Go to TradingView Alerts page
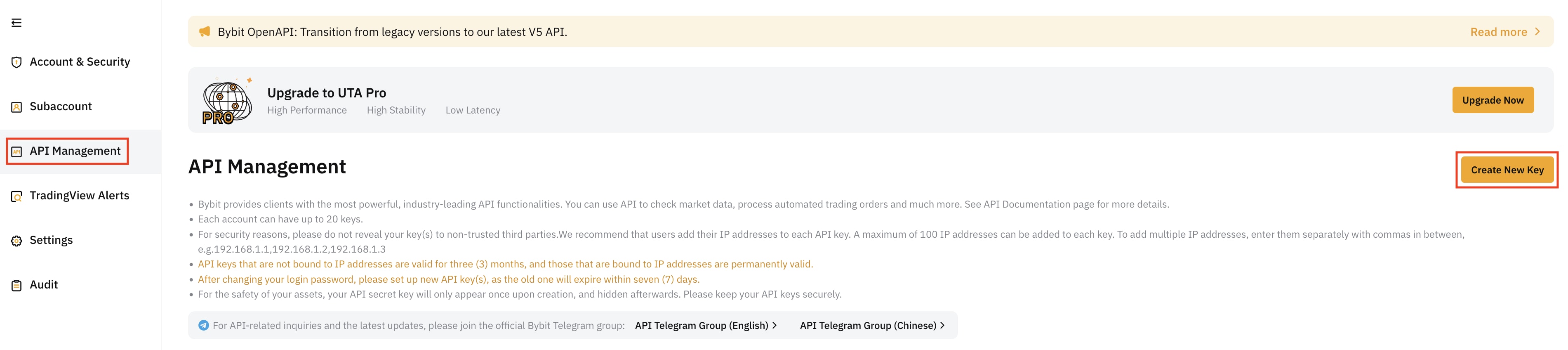This screenshot has width=1568, height=350. point(79,195)
